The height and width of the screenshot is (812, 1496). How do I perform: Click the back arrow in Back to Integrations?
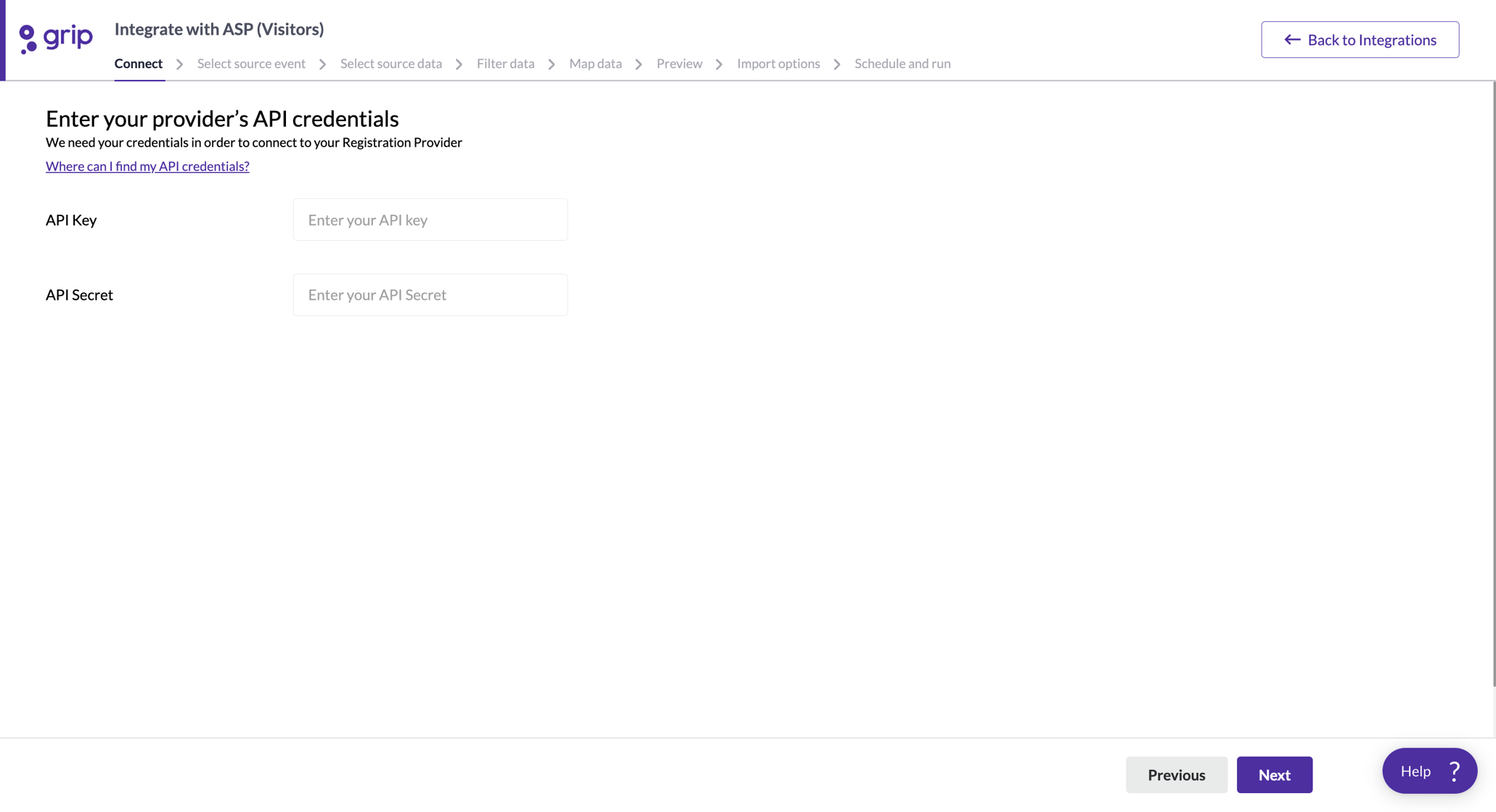[1293, 40]
